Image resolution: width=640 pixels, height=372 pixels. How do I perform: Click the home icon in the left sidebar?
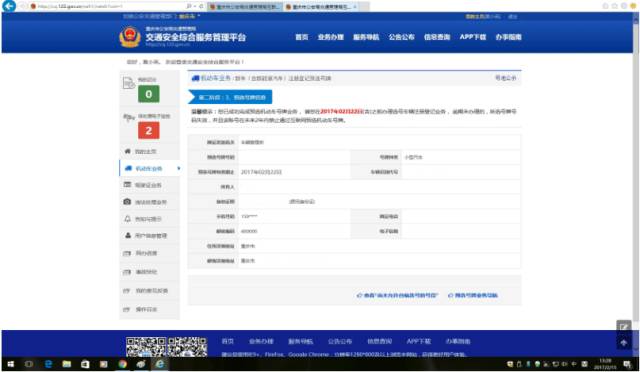pos(127,151)
